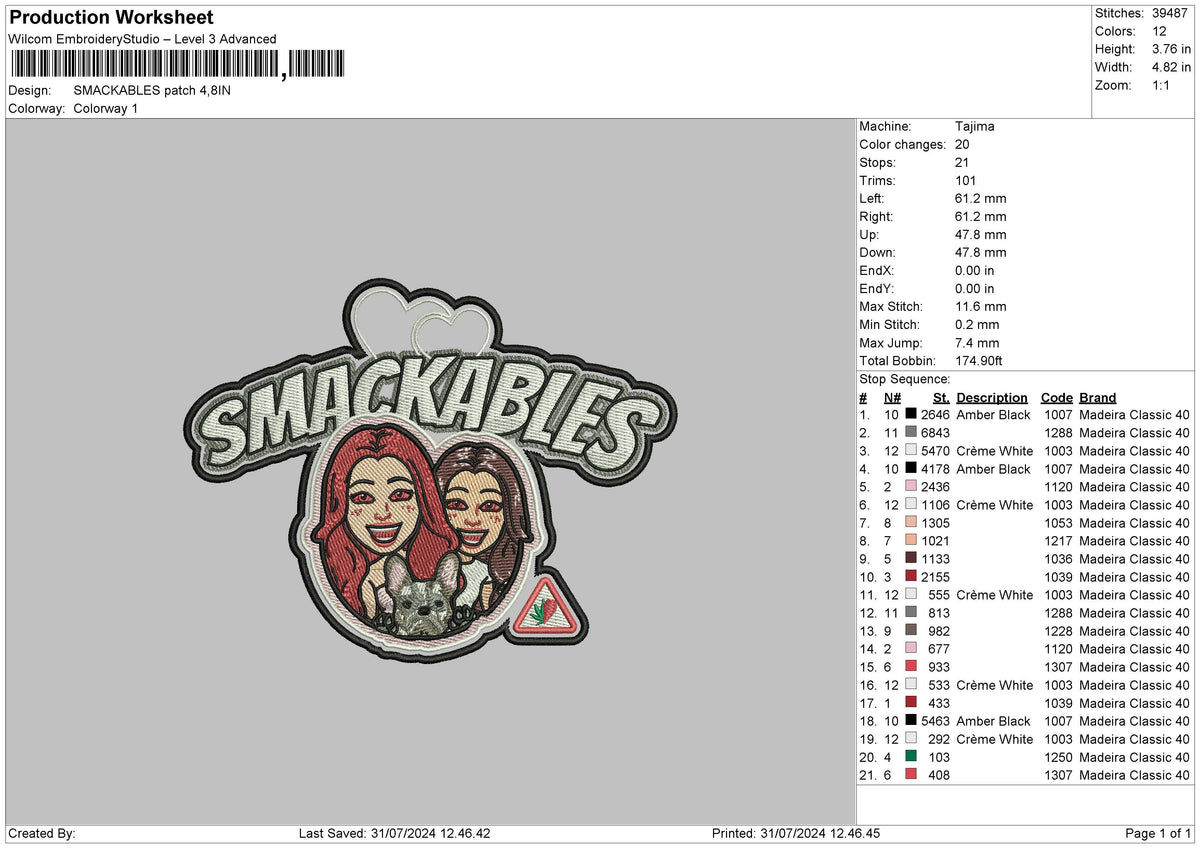Image resolution: width=1200 pixels, height=848 pixels.
Task: Click the Colorway 1 value
Action: 107,107
